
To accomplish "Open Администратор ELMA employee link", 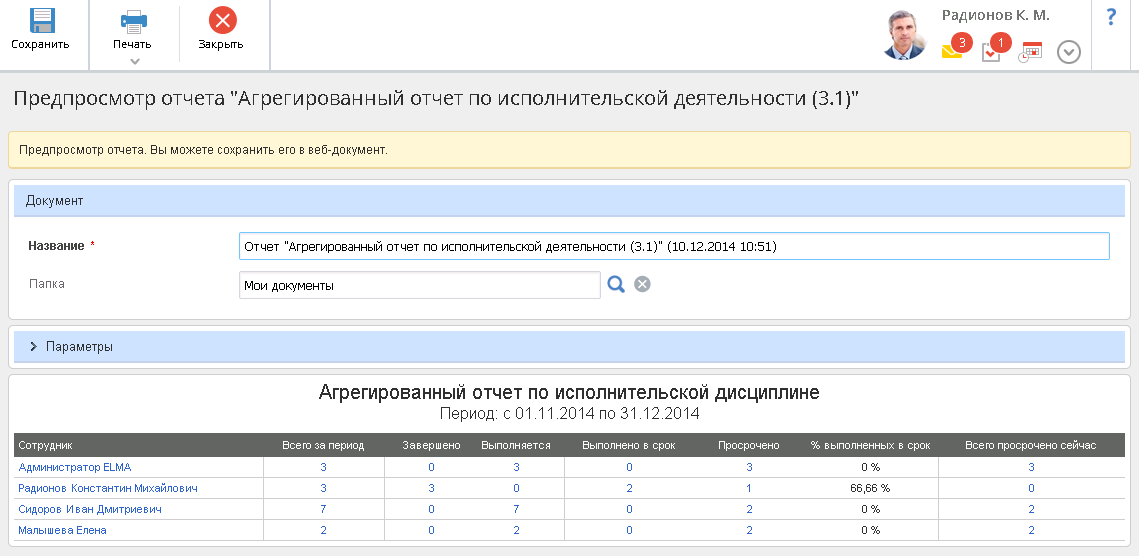I will [x=75, y=467].
